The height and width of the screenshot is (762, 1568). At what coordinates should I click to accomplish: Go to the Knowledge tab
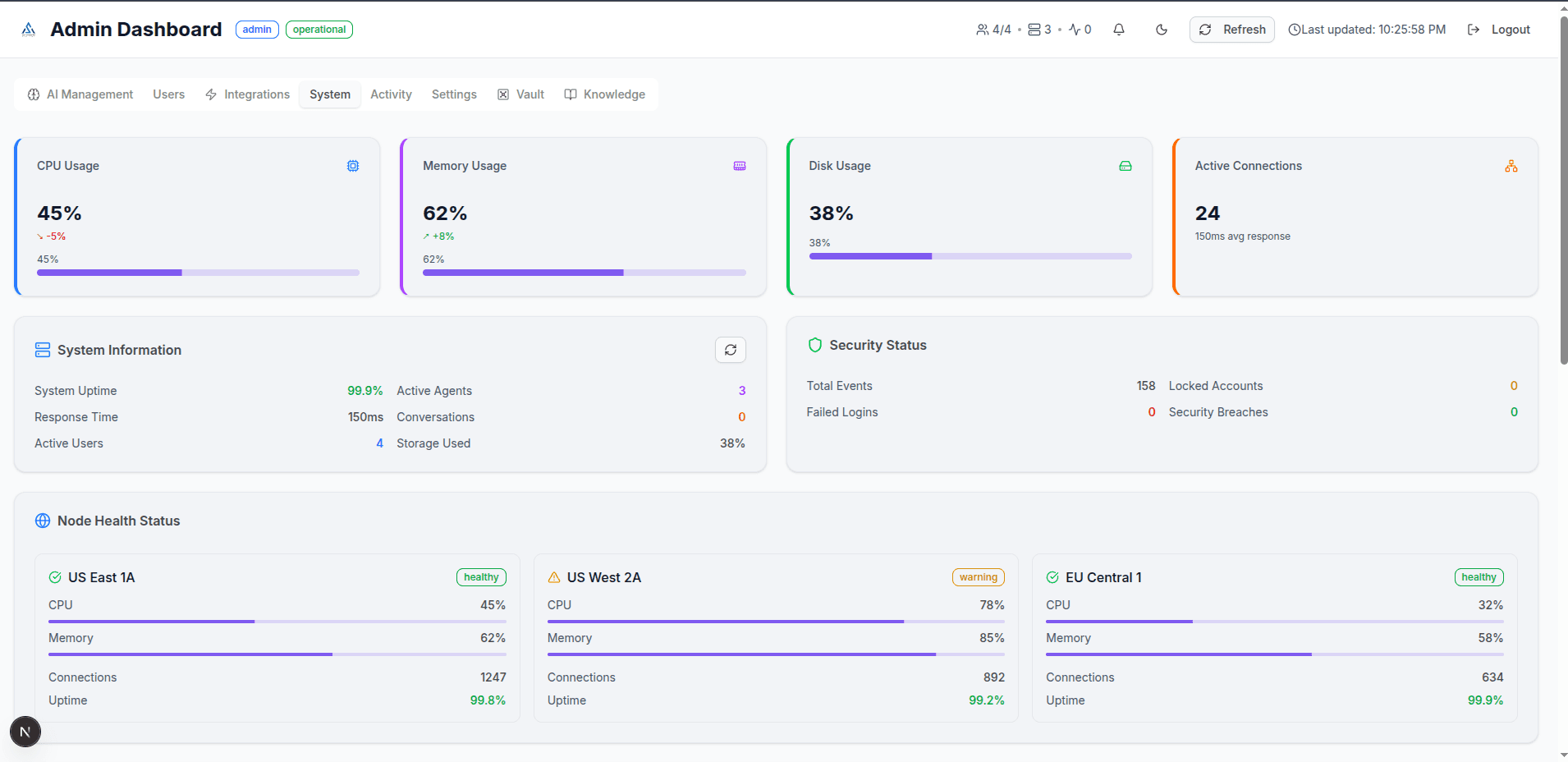tap(605, 94)
